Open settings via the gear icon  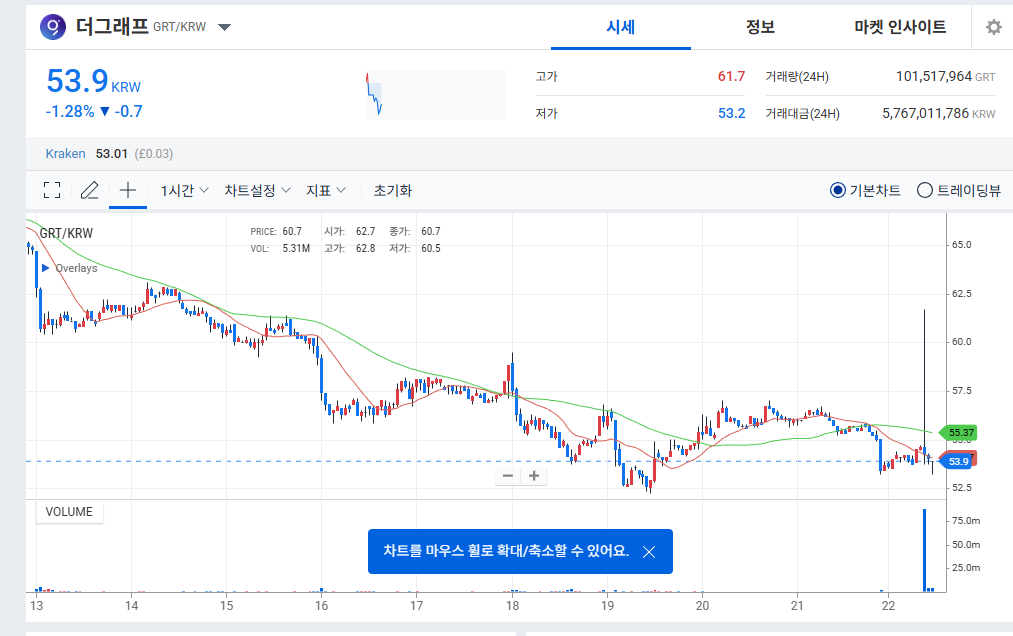(993, 27)
